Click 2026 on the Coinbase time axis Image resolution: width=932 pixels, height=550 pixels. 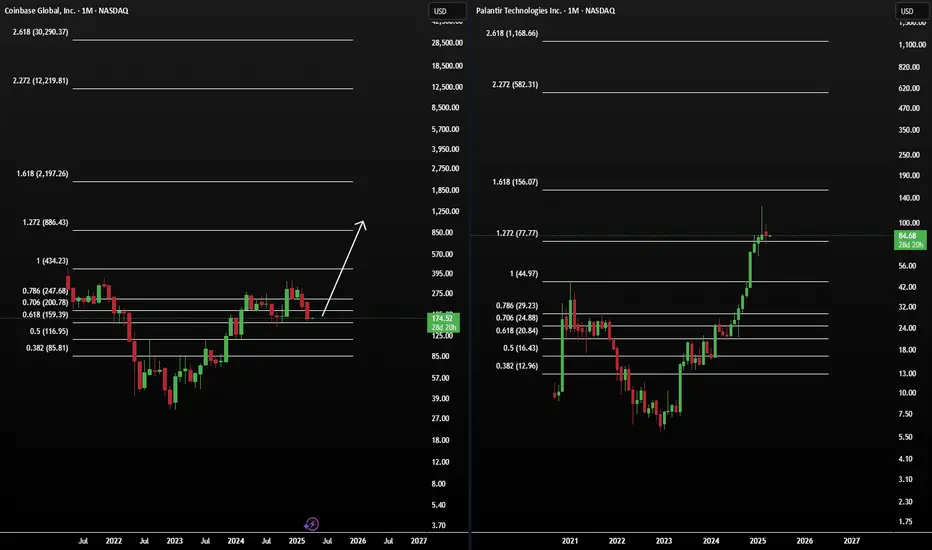(358, 541)
